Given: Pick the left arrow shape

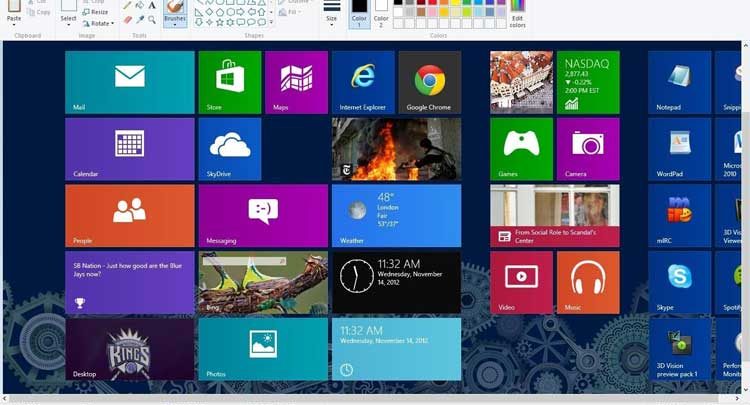Looking at the screenshot, I should [x=252, y=12].
